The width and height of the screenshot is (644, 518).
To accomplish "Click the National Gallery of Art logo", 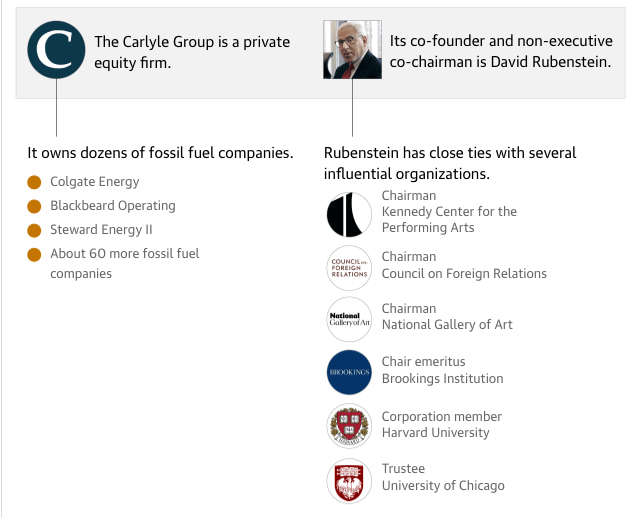I will point(349,320).
